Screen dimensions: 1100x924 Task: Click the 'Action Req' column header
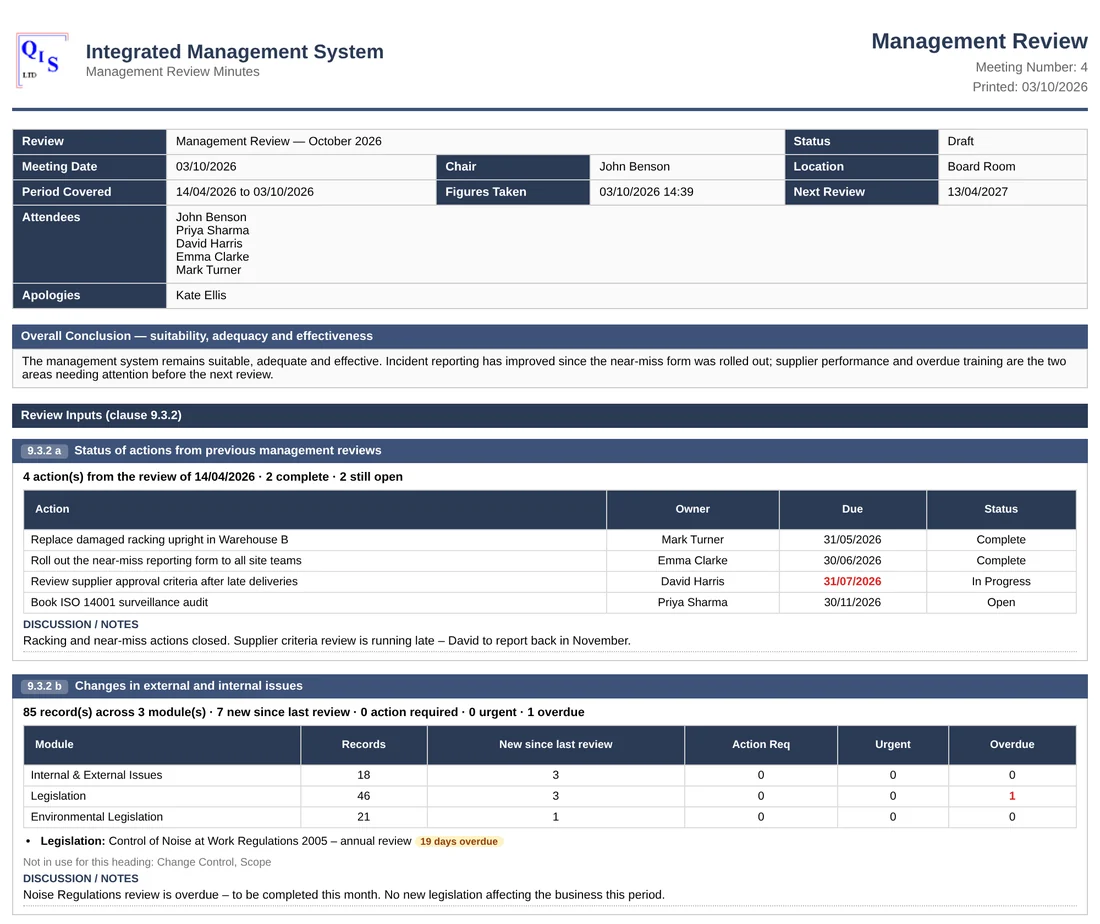pos(760,744)
